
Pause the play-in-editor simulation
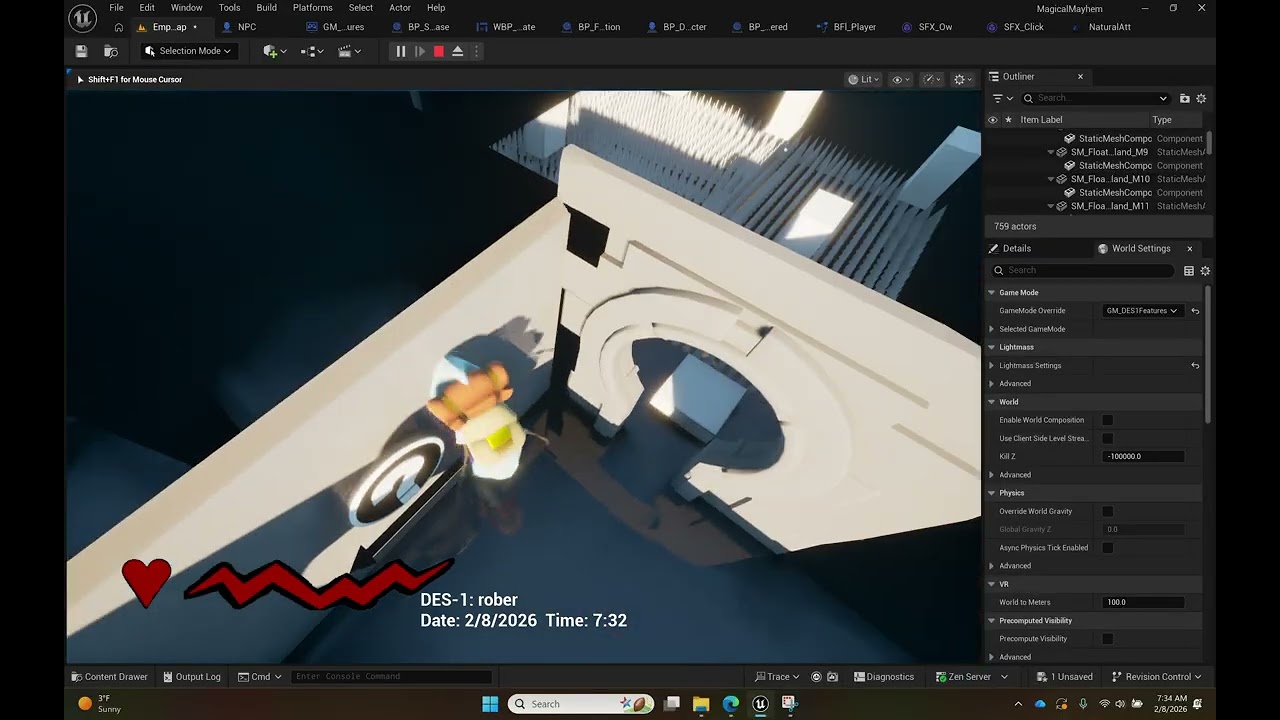point(401,51)
